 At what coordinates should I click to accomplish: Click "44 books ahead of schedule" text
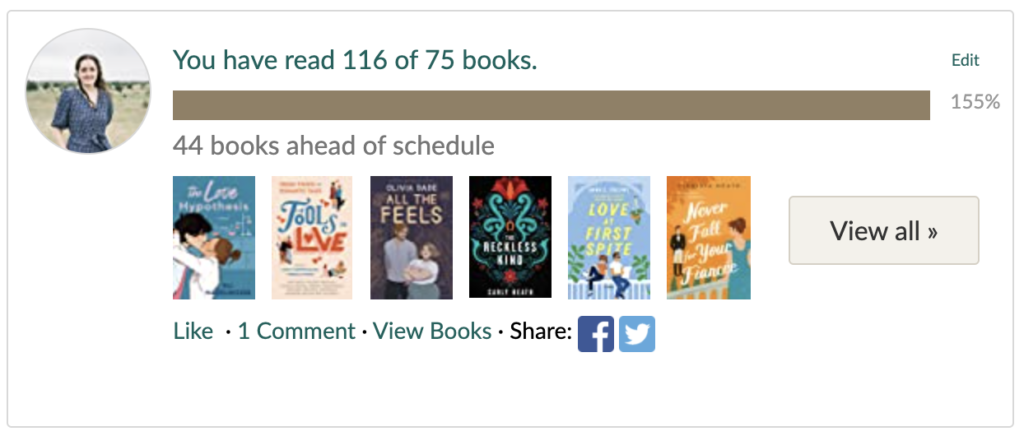pyautogui.click(x=333, y=146)
